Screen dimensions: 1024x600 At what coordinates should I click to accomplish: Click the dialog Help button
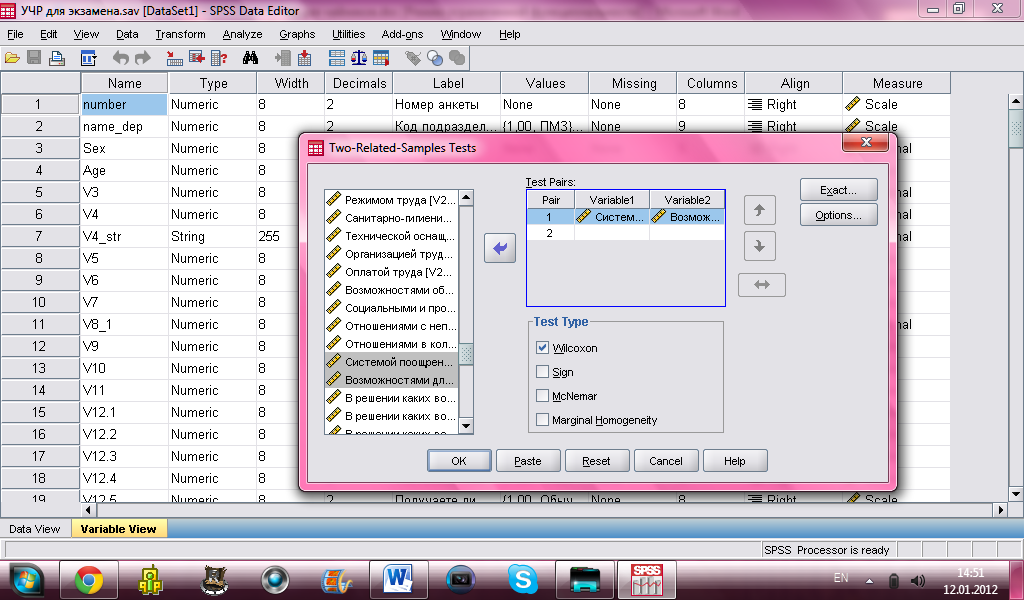coord(735,461)
